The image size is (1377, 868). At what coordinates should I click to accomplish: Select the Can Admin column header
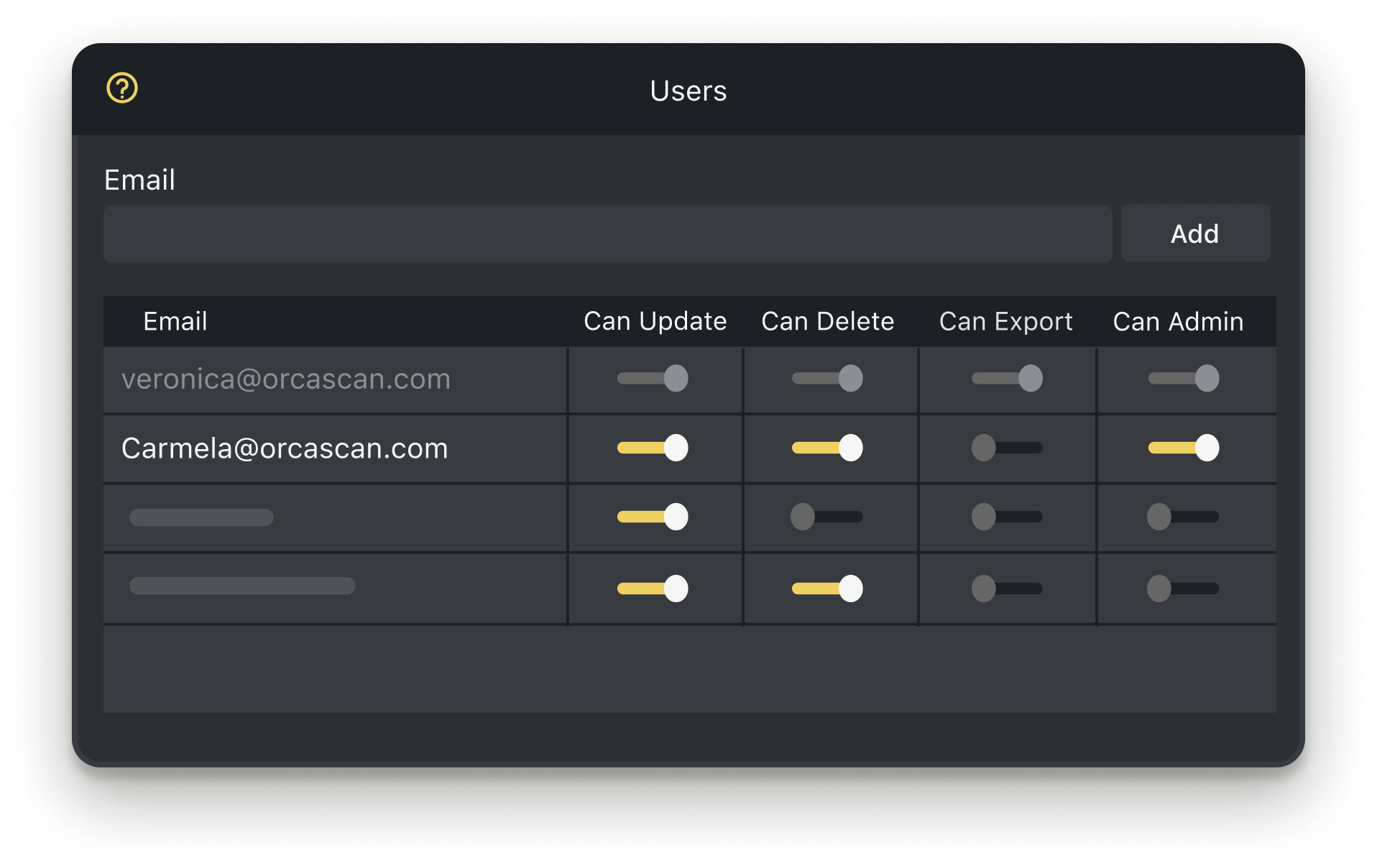[1178, 321]
